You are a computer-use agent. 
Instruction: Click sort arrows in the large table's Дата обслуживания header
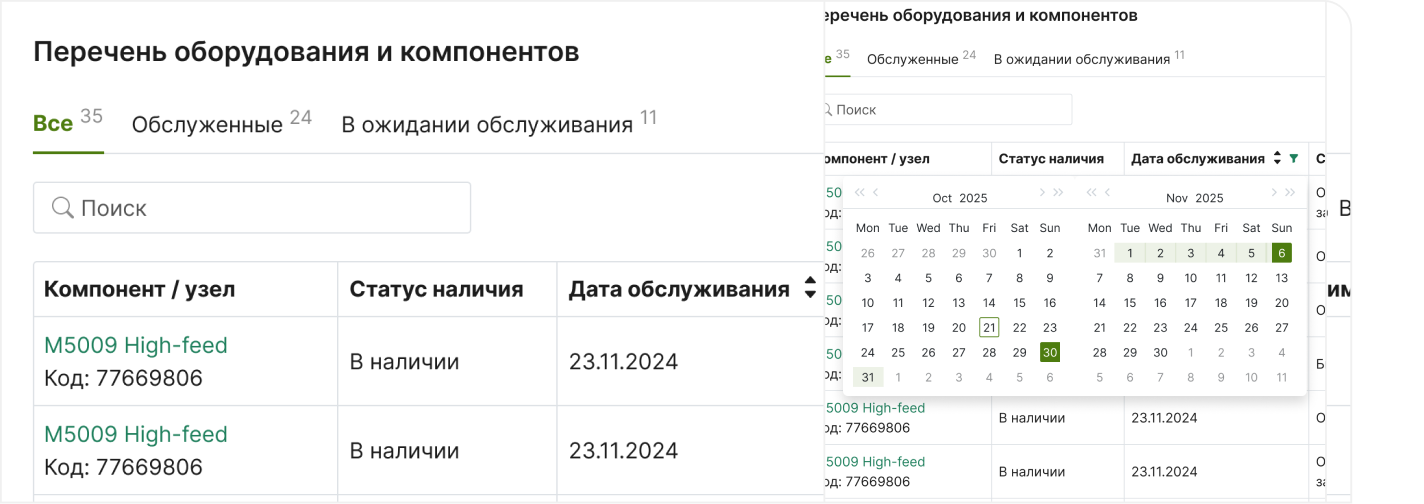coord(810,290)
